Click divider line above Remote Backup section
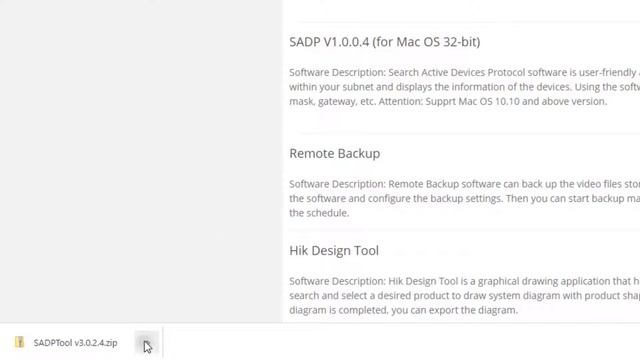The image size is (640, 360). coord(469,133)
